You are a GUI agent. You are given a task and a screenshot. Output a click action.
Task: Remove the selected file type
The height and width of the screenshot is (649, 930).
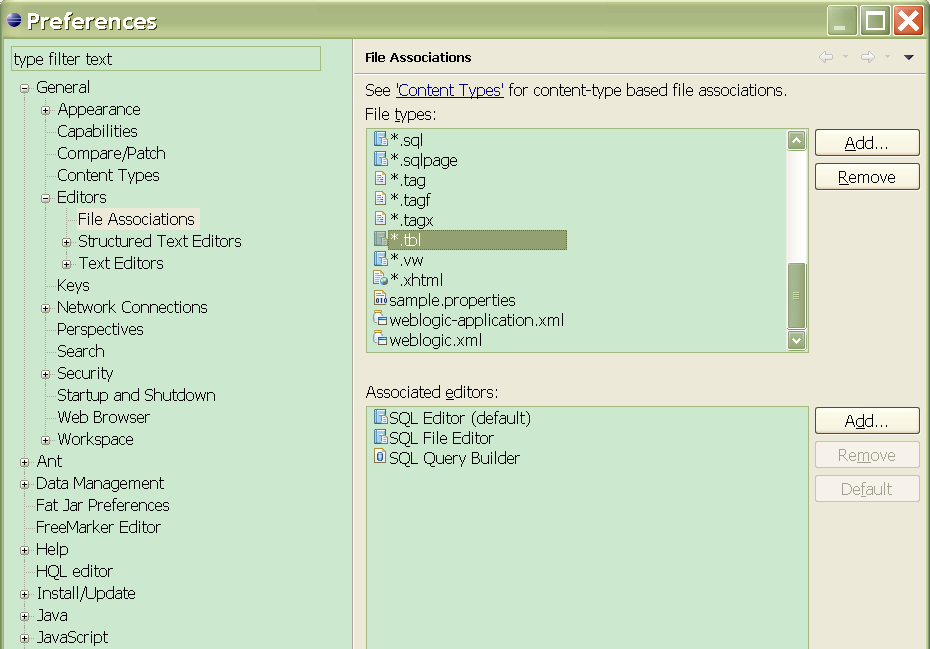coord(866,177)
